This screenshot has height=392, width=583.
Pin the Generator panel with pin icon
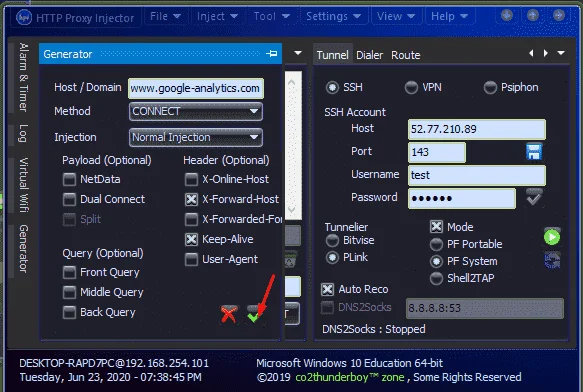[271, 54]
